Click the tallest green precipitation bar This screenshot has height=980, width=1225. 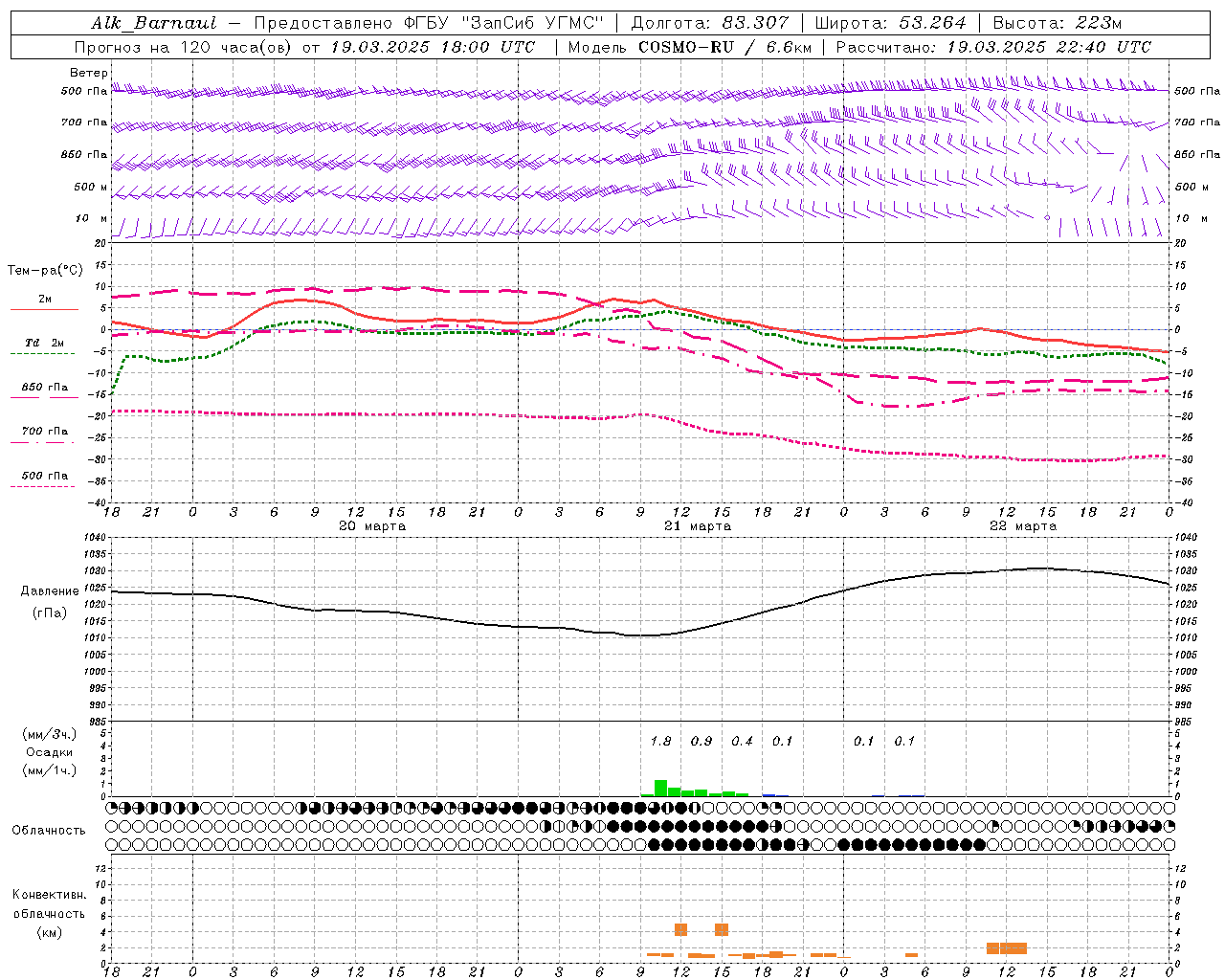660,788
